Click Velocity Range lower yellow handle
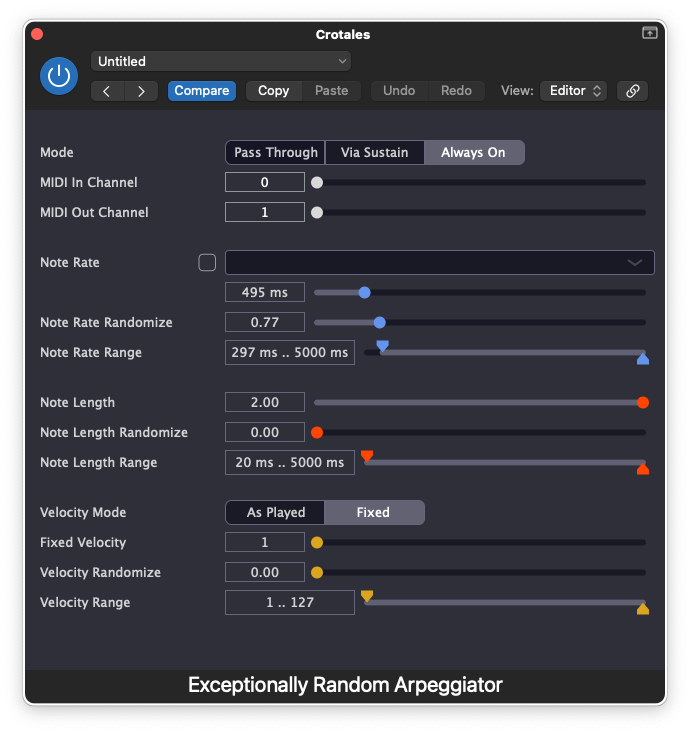This screenshot has height=733, width=690. (x=367, y=596)
